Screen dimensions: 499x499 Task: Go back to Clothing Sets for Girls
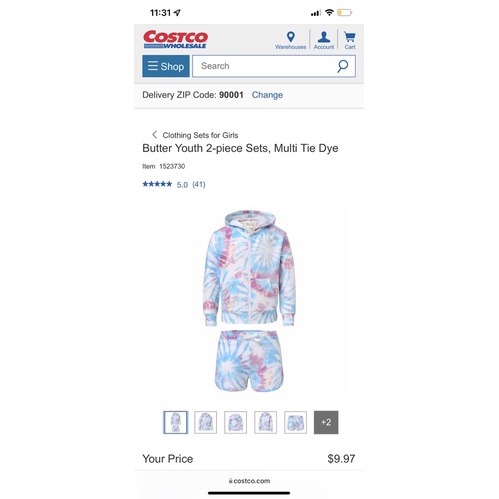tap(200, 135)
